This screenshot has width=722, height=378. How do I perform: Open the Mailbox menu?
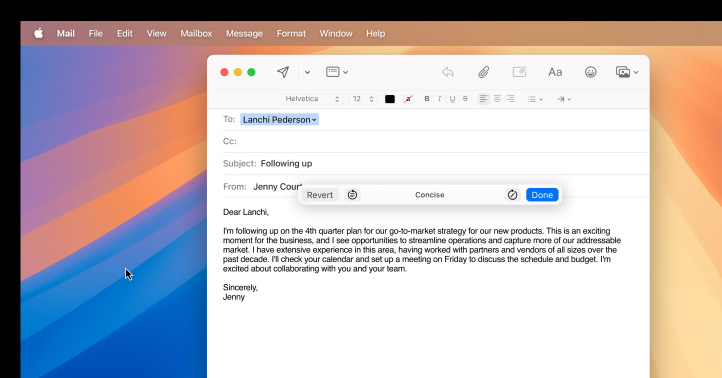pyautogui.click(x=196, y=33)
